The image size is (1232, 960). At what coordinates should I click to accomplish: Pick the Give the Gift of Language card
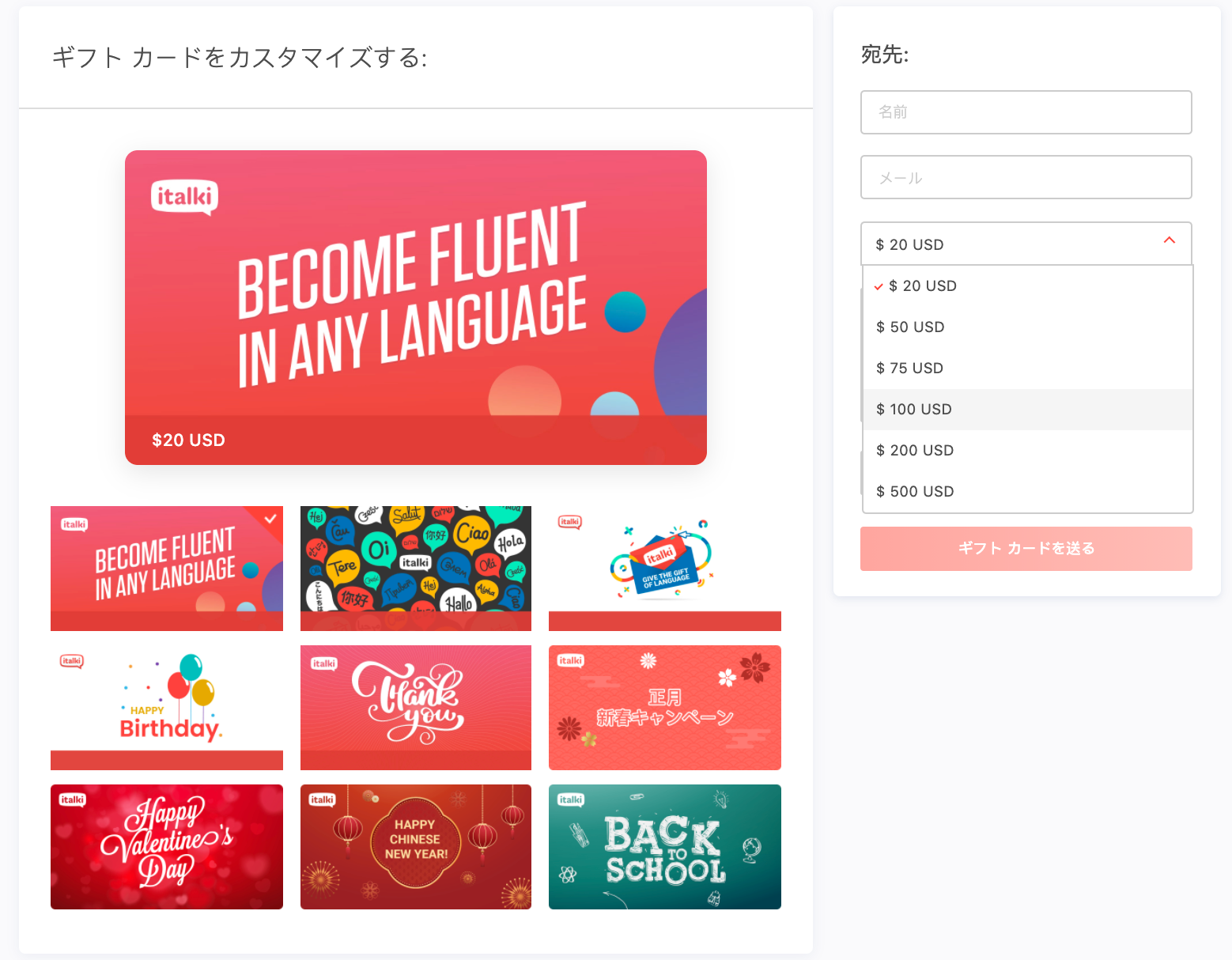[x=665, y=569]
